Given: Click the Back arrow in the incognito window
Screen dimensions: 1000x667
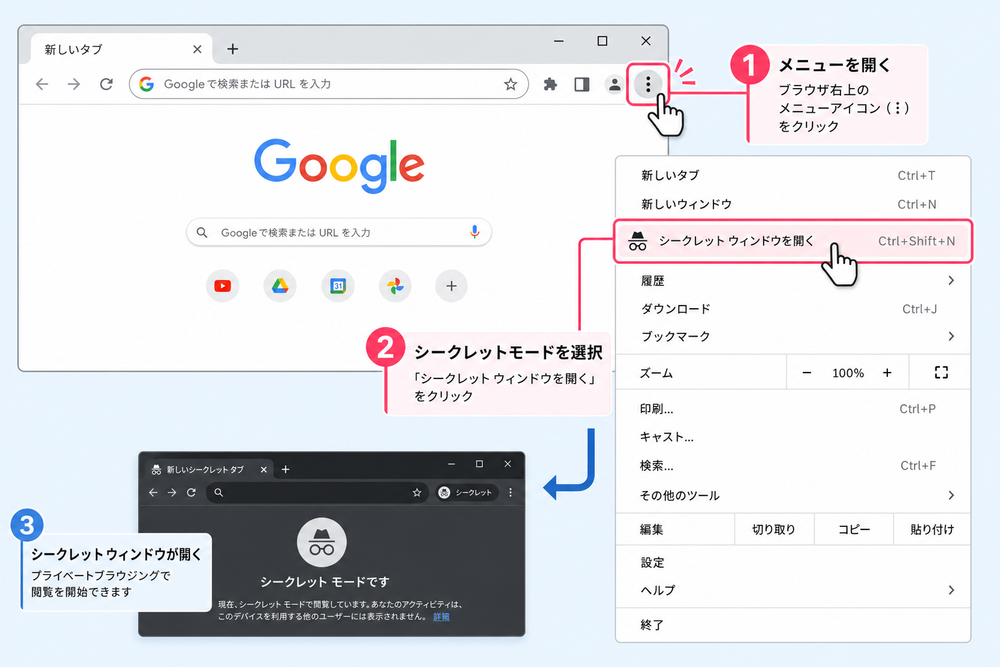Looking at the screenshot, I should pyautogui.click(x=153, y=492).
